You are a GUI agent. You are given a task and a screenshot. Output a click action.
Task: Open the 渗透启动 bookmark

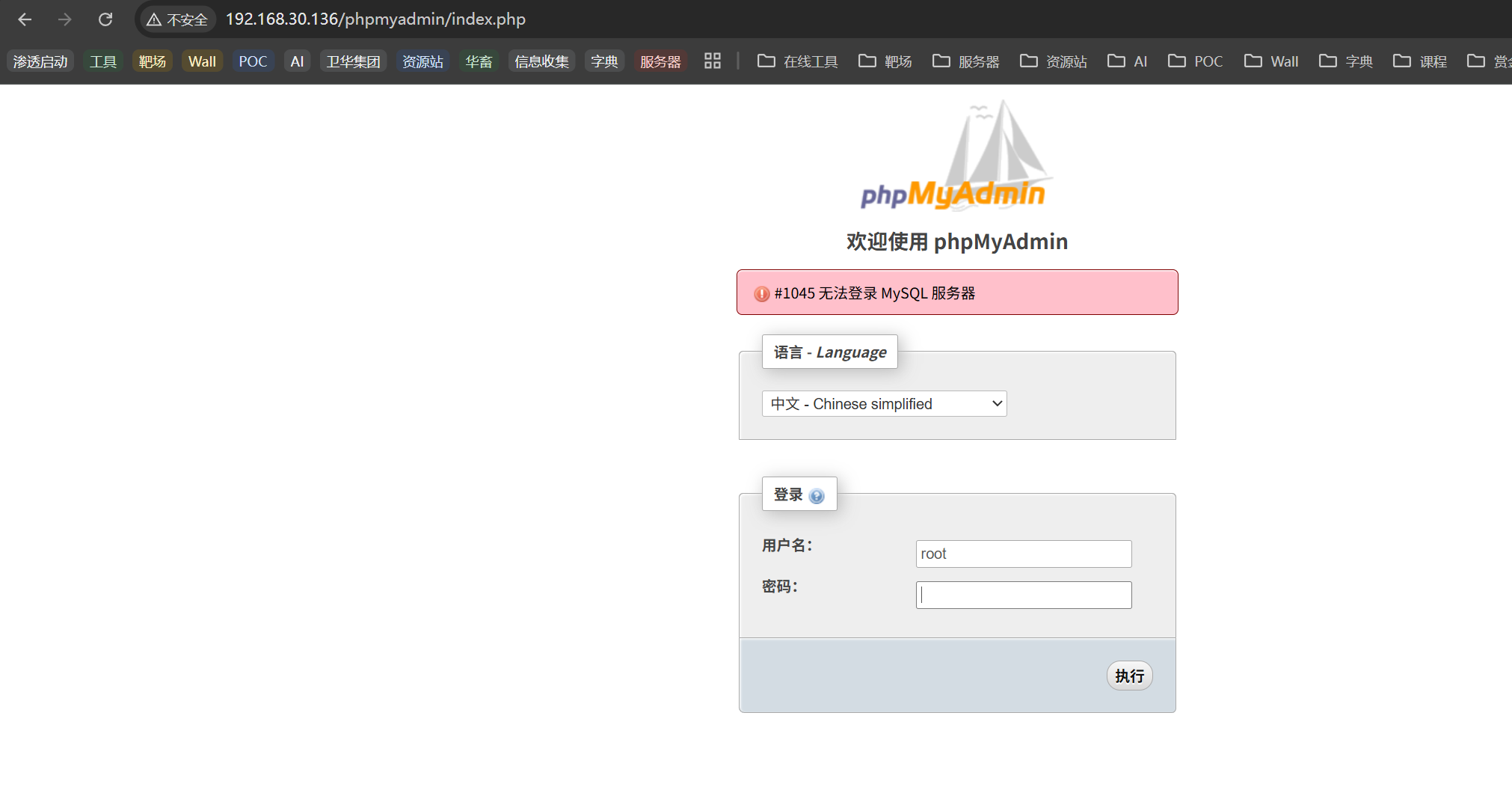[40, 61]
